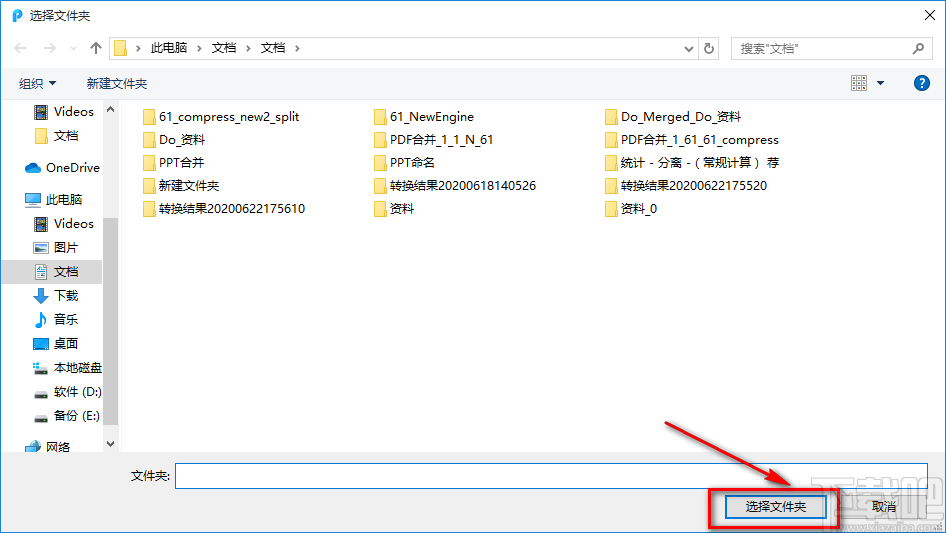
Task: Open recent locations dropdown arrow
Action: (x=73, y=48)
